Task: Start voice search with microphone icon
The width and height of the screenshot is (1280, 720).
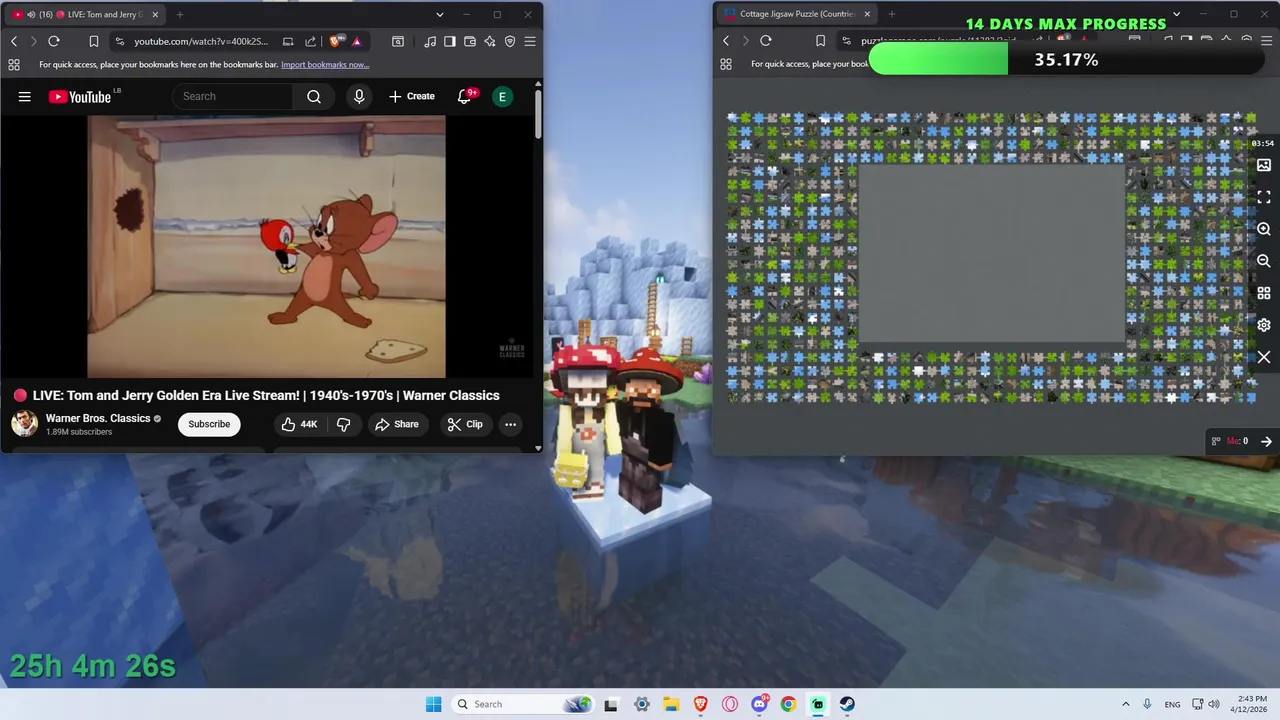Action: [359, 96]
